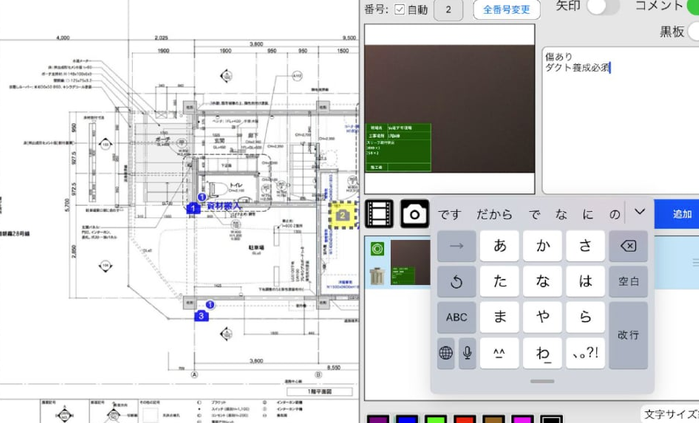Toggle the 黒板 switch
Viewport: 699px width, 423px height.
[x=694, y=31]
